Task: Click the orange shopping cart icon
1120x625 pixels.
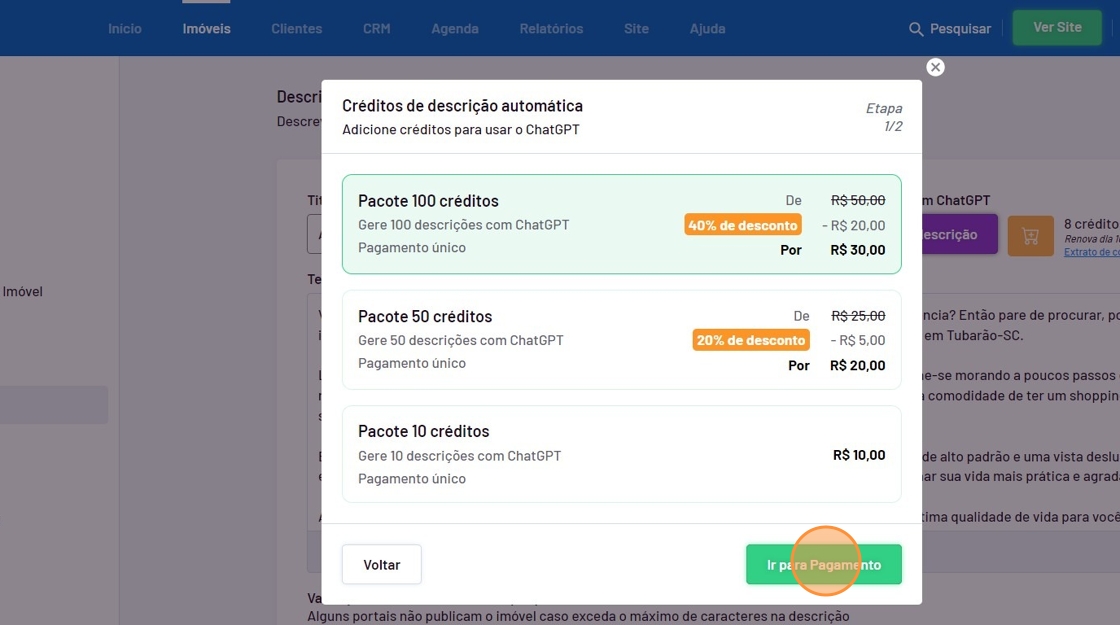Action: pyautogui.click(x=1030, y=236)
